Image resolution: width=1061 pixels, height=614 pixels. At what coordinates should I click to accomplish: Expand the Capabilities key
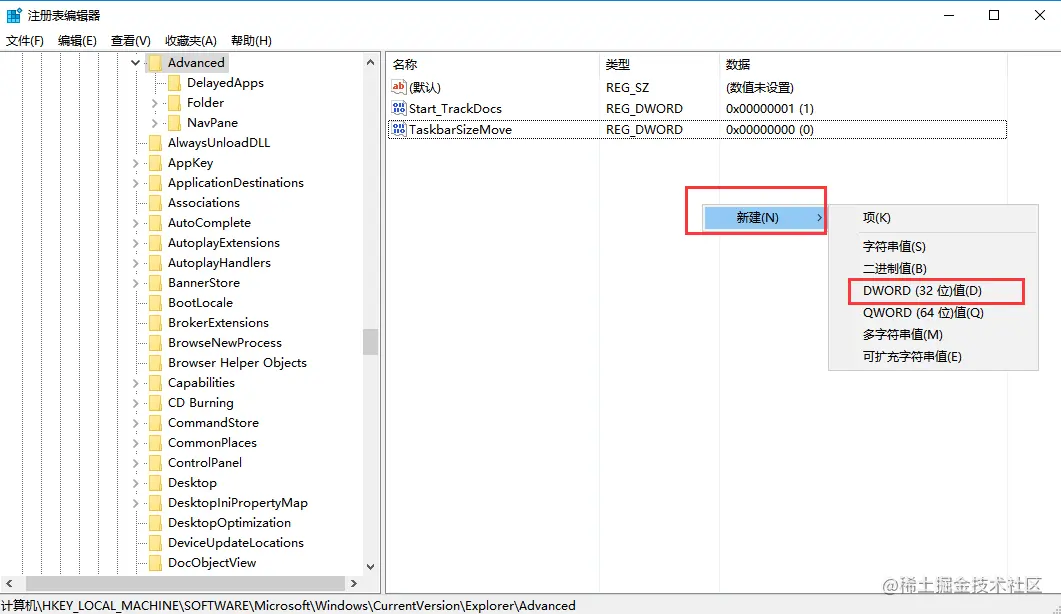[135, 382]
